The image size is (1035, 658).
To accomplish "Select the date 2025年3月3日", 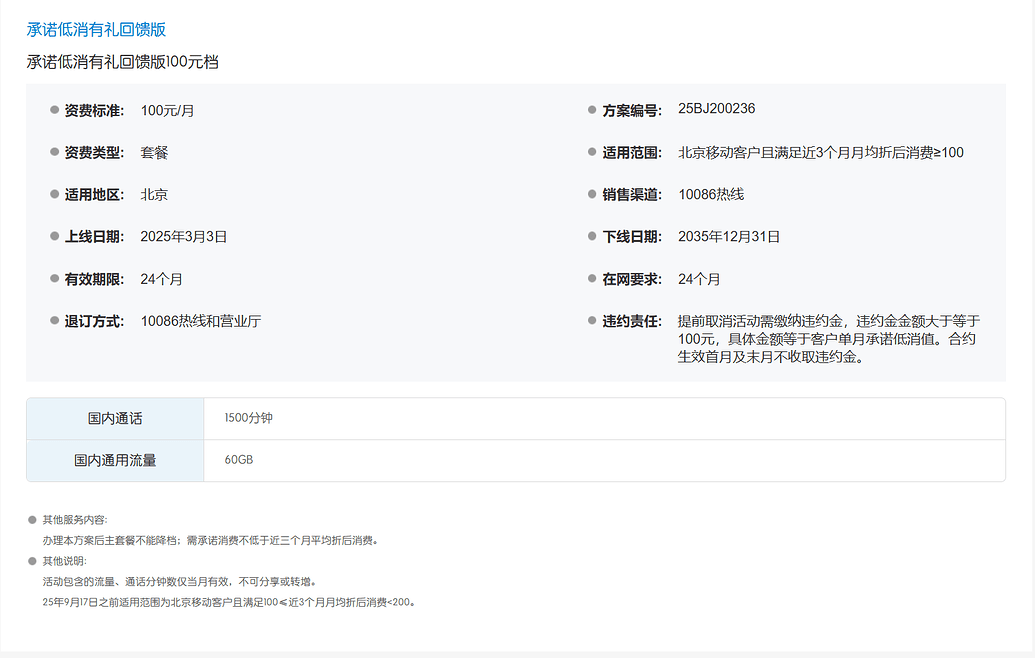I will coord(184,237).
